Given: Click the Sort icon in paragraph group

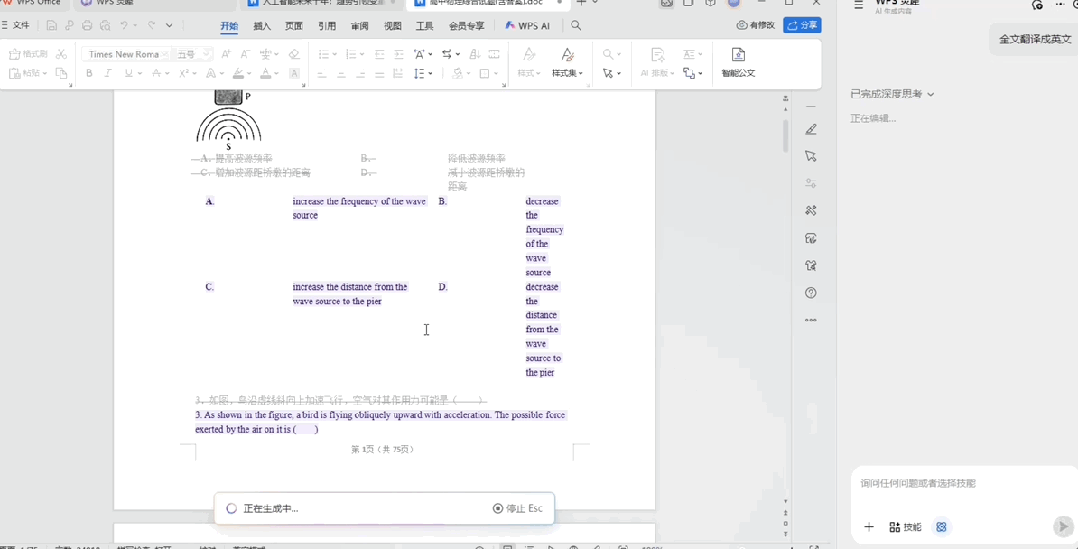Looking at the screenshot, I should click(474, 54).
